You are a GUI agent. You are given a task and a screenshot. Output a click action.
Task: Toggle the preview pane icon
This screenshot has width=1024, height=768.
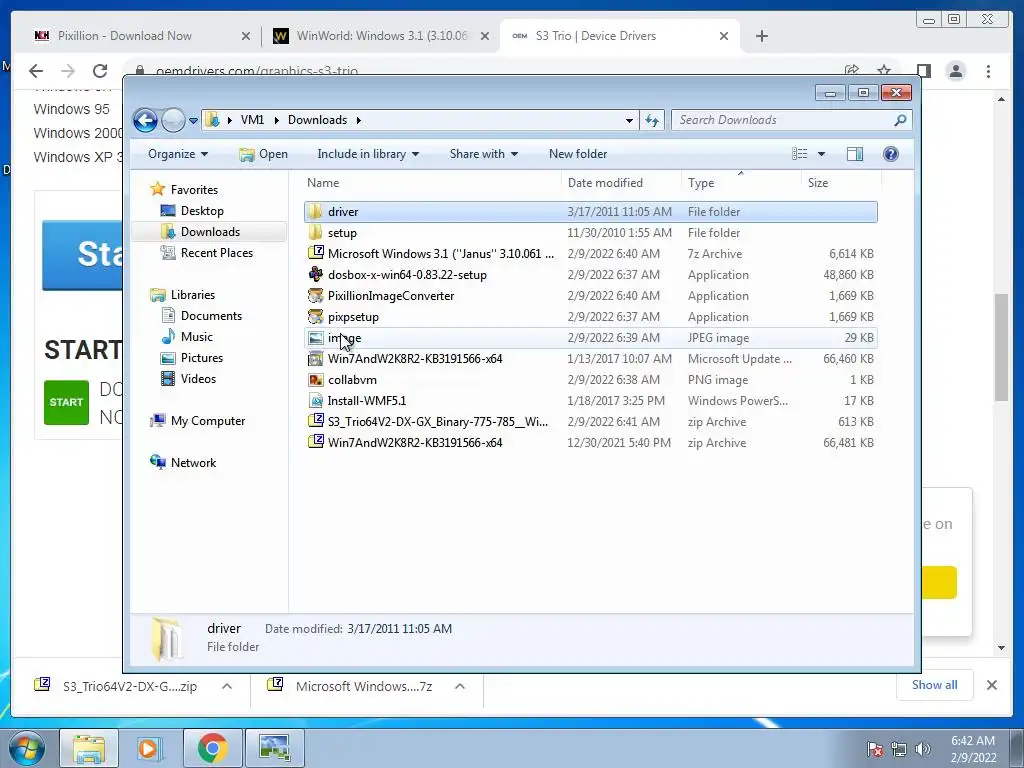(854, 154)
